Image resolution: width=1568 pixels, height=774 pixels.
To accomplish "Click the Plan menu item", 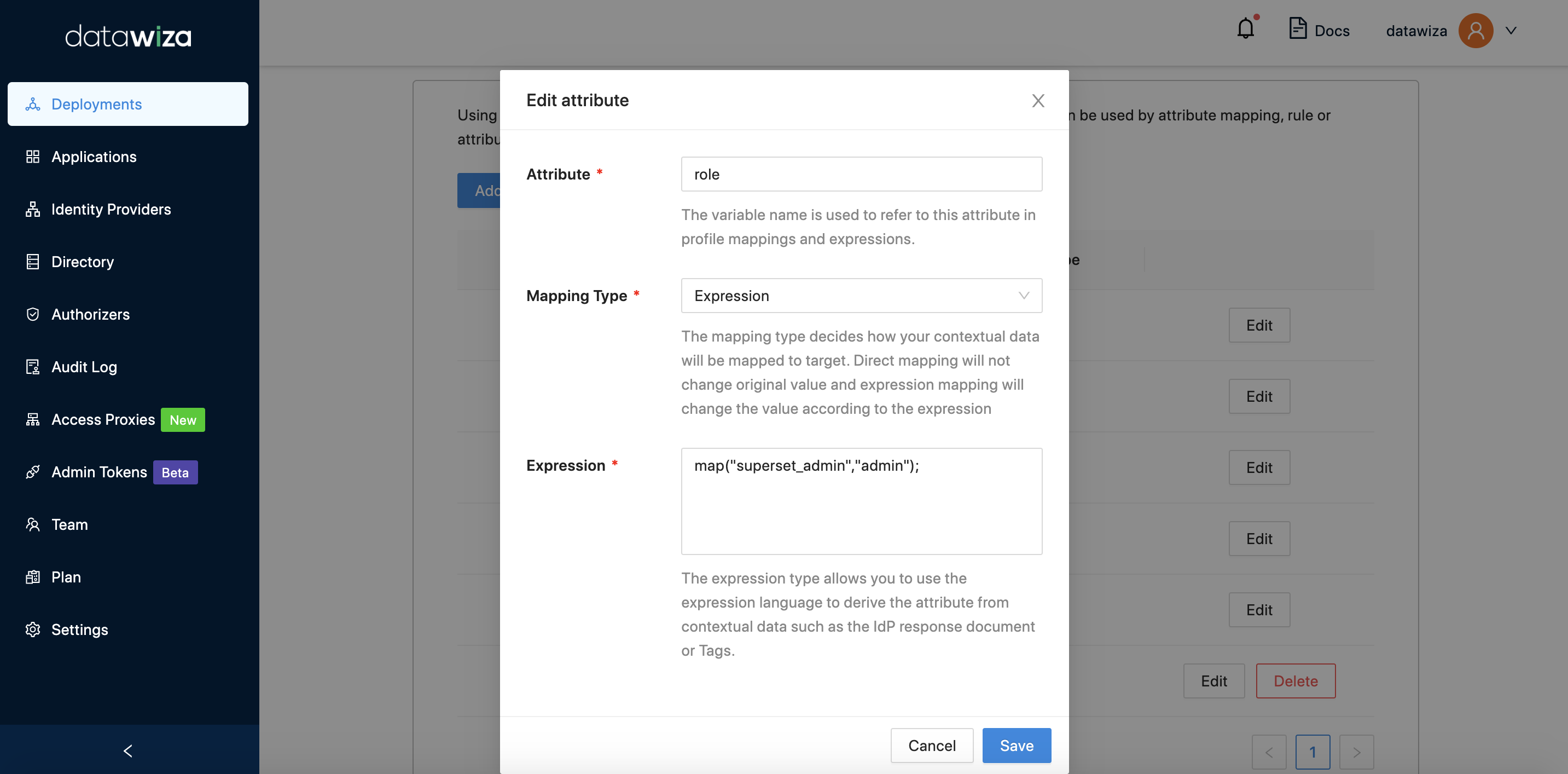I will (66, 576).
